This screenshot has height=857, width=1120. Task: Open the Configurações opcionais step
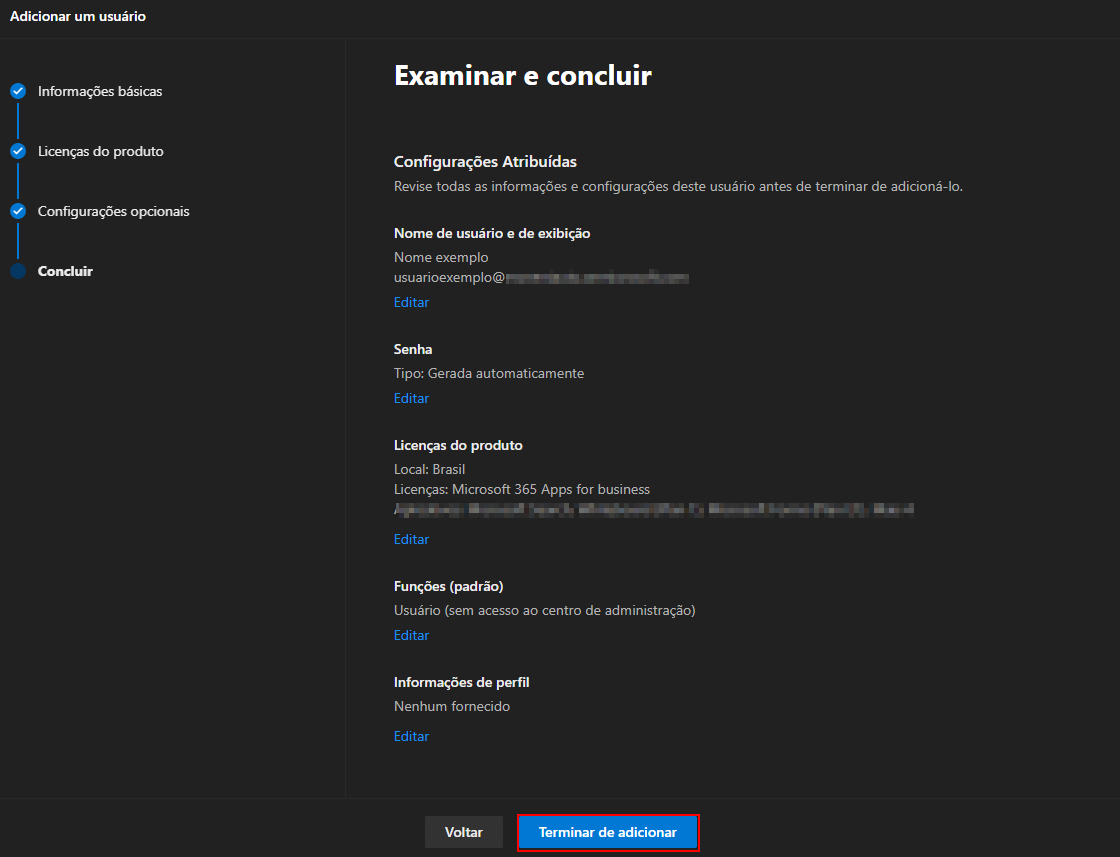point(114,211)
